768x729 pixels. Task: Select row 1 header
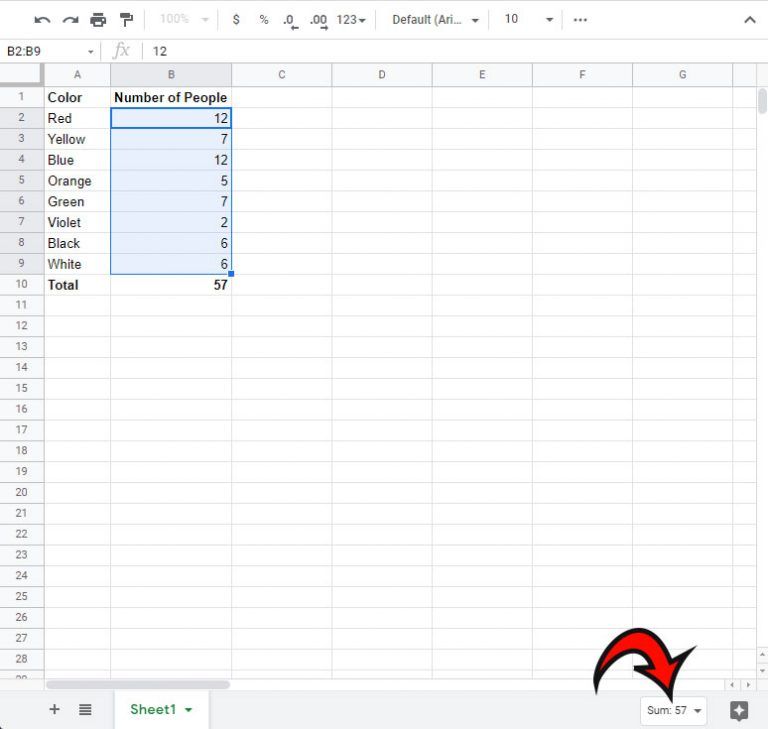coord(22,97)
